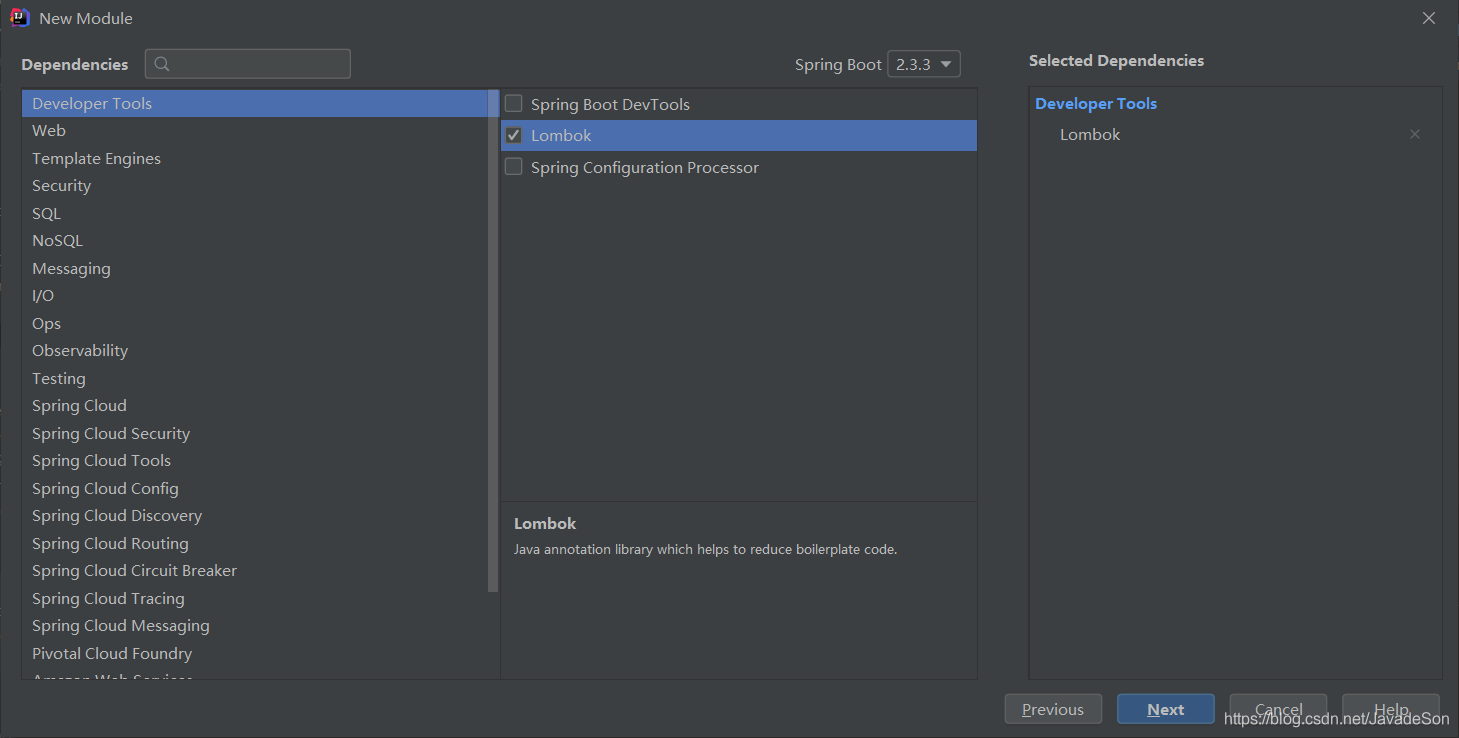The width and height of the screenshot is (1459, 738).
Task: Select Spring Cloud Routing category
Action: coord(255,543)
